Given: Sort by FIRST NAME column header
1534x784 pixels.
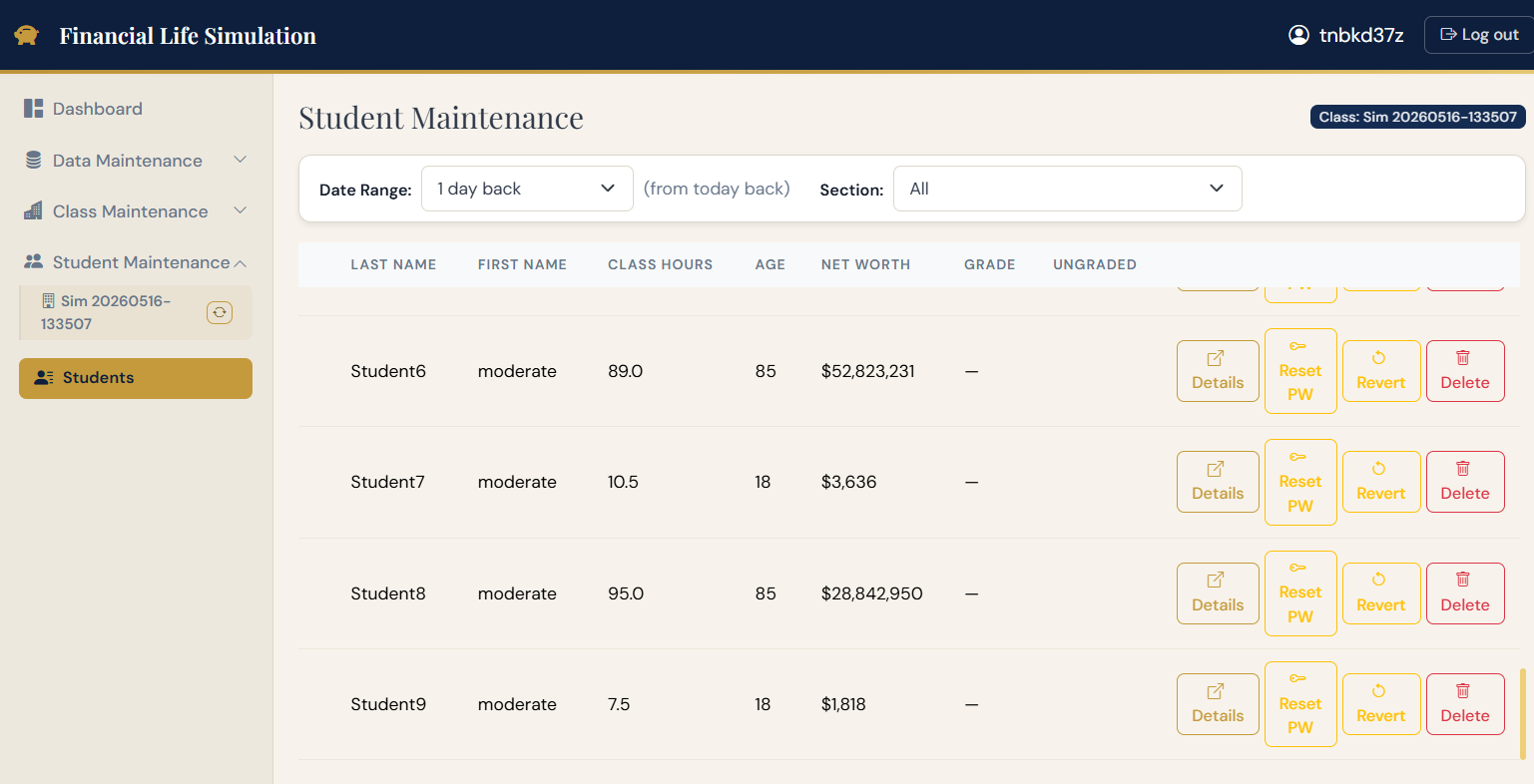Looking at the screenshot, I should pyautogui.click(x=522, y=264).
